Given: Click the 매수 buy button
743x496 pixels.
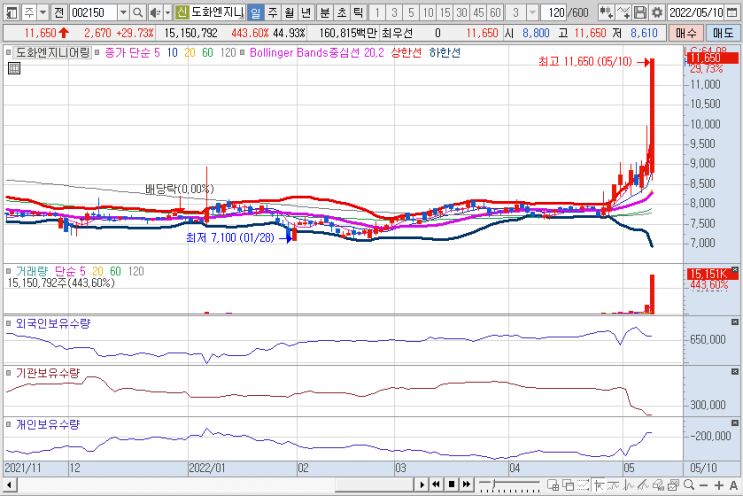Looking at the screenshot, I should coord(686,33).
